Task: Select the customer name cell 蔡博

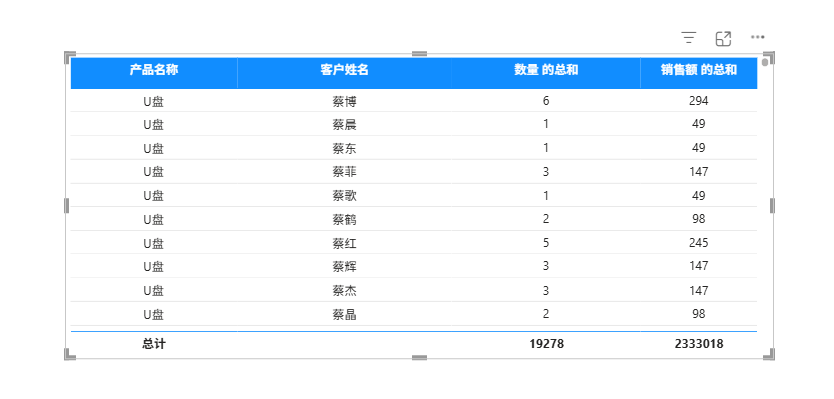Action: tap(344, 101)
